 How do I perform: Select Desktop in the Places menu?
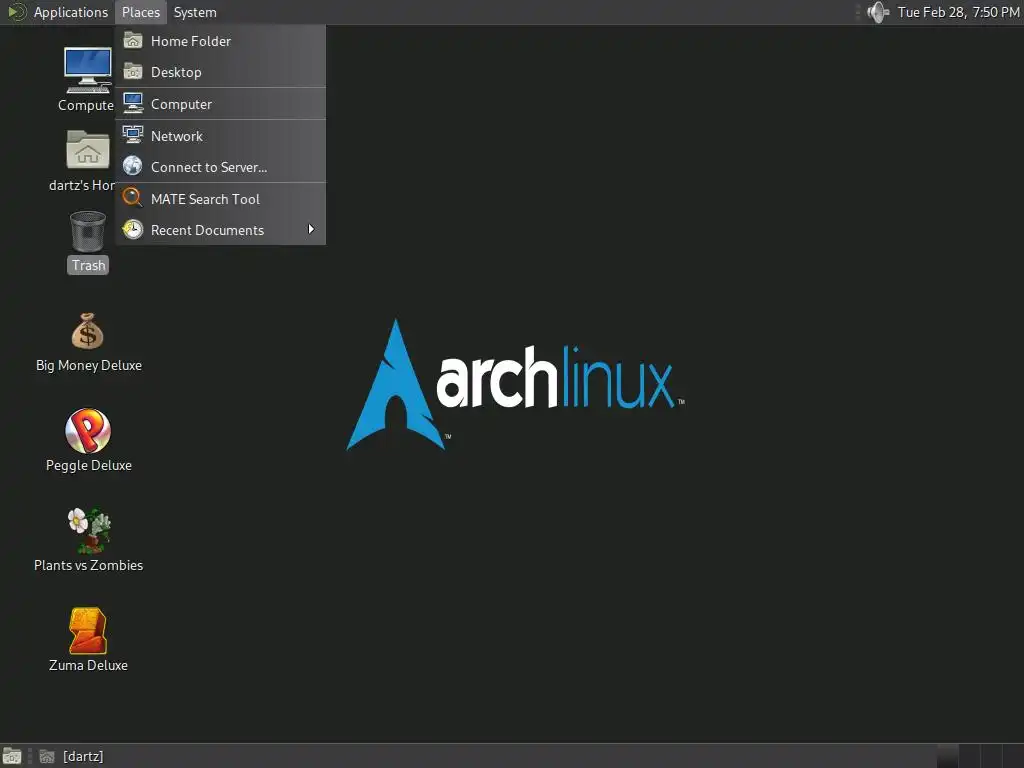coord(221,72)
